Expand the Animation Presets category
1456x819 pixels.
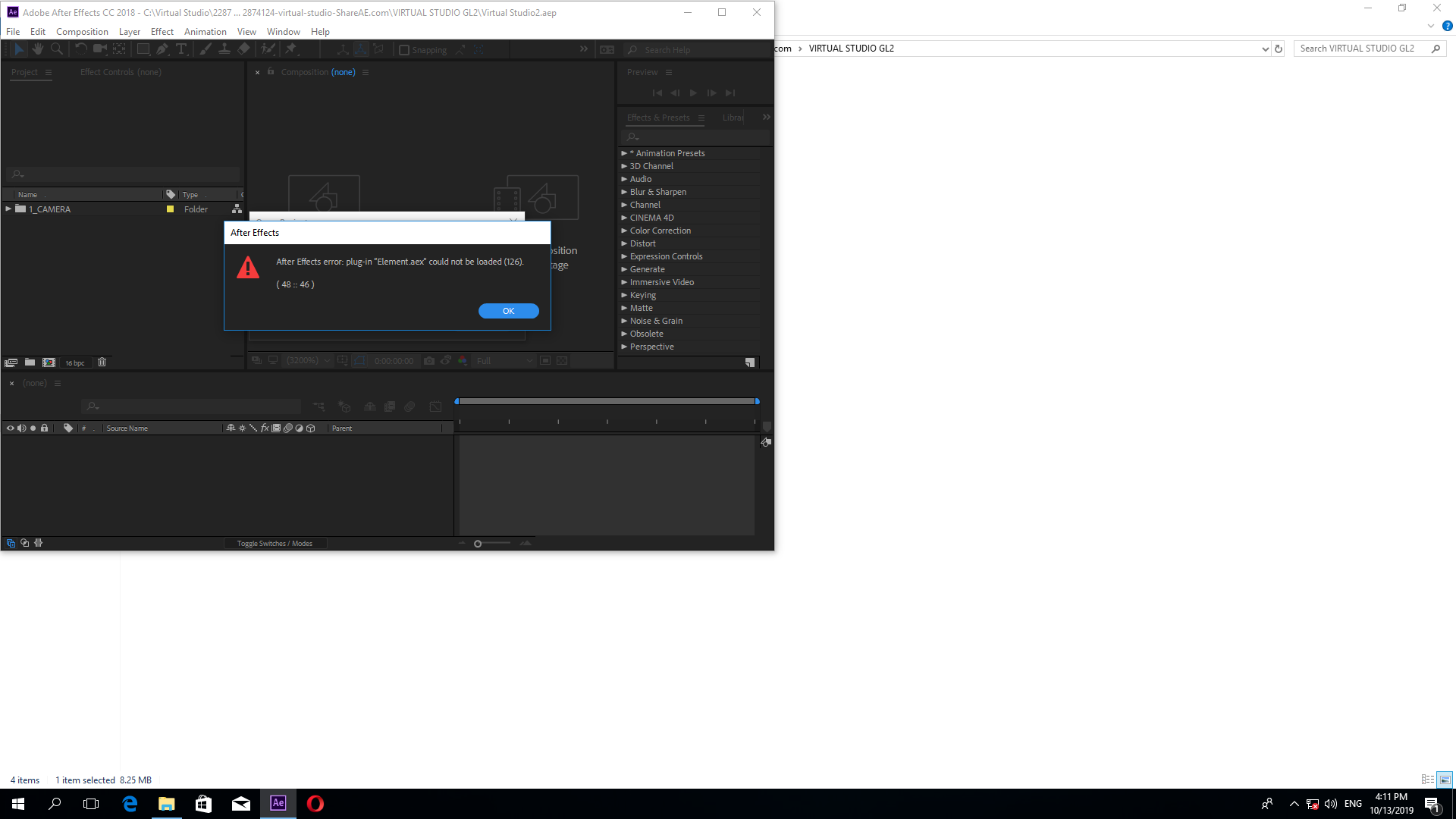[x=625, y=153]
